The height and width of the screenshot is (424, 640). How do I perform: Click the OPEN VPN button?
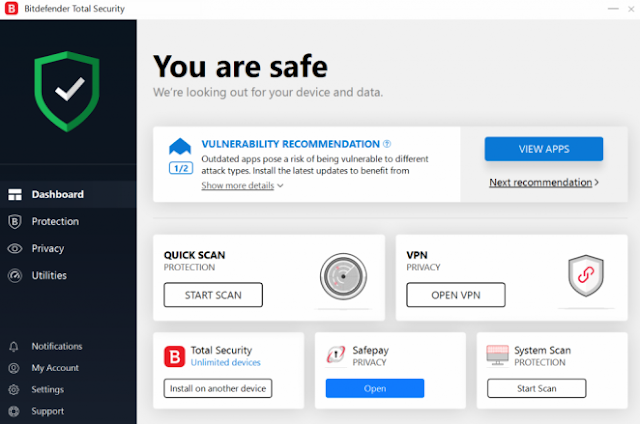point(456,295)
